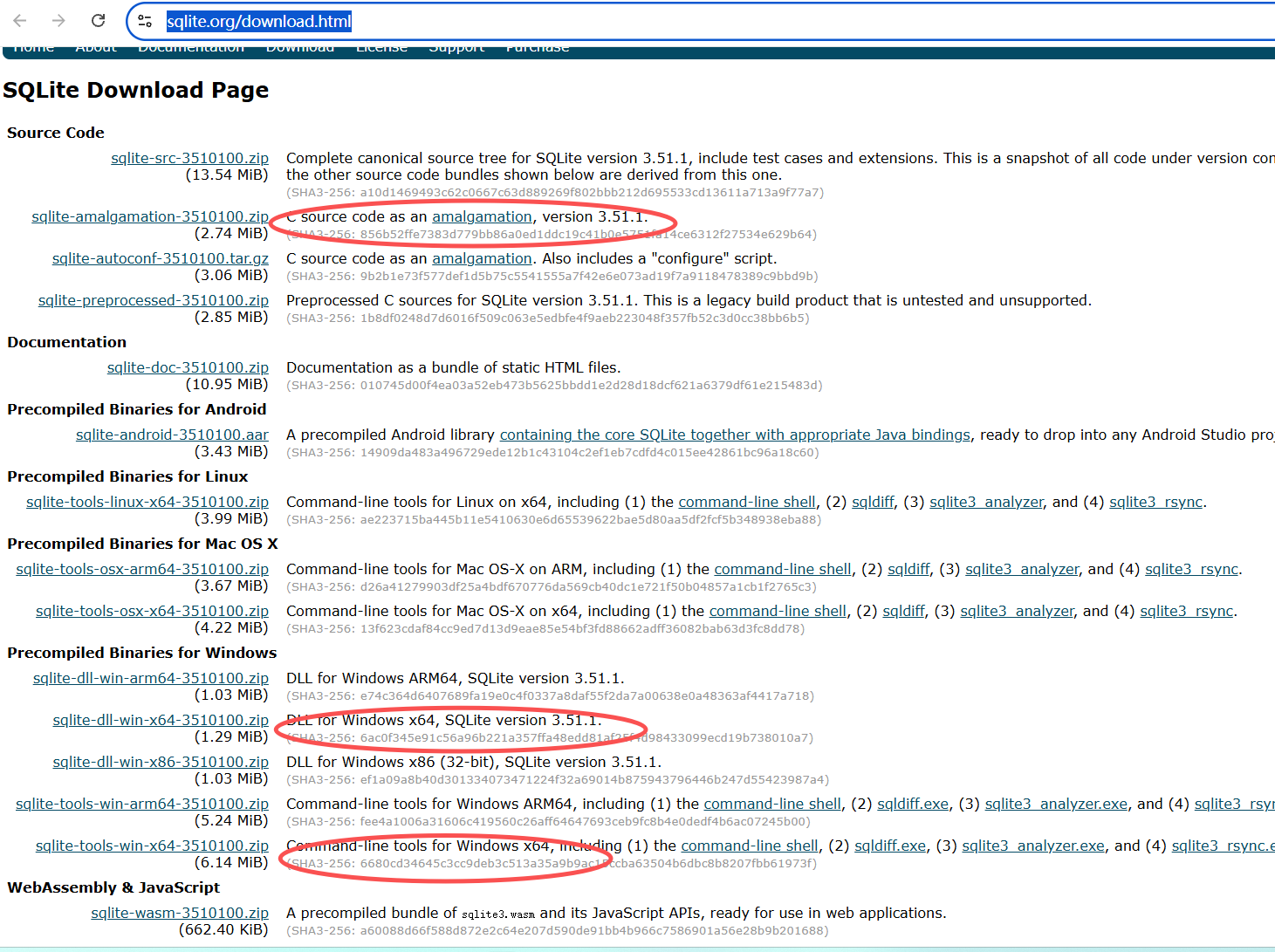
Task: Click "Precompiled Binaries for Mac OS X" heading
Action: coord(142,544)
